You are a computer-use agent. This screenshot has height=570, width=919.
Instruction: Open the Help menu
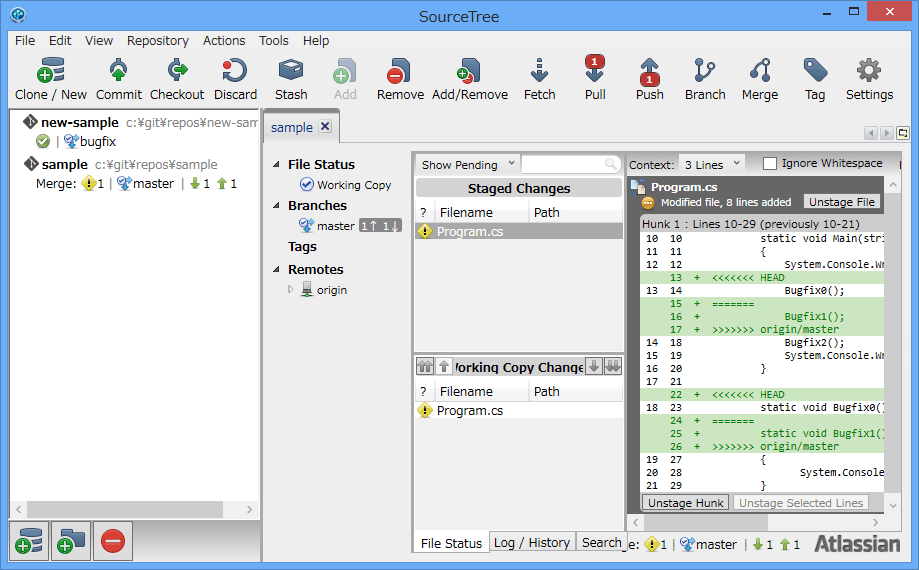[316, 40]
